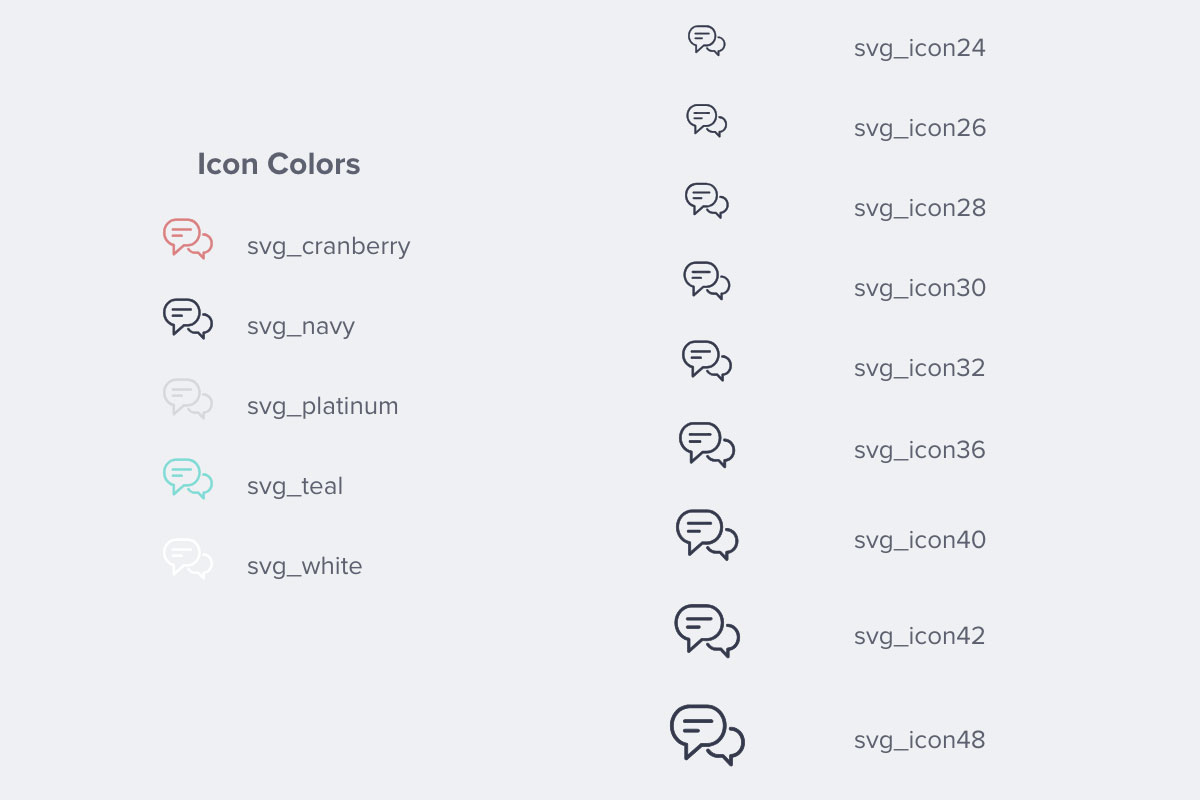Click the chat icon beside svg_icon32
1200x800 pixels.
(707, 361)
